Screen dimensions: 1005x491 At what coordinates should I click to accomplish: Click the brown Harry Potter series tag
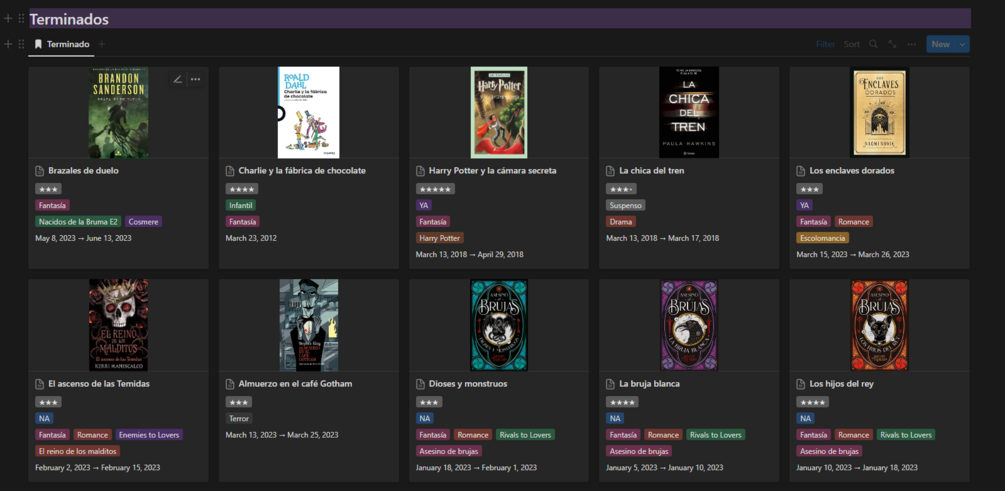click(x=440, y=238)
